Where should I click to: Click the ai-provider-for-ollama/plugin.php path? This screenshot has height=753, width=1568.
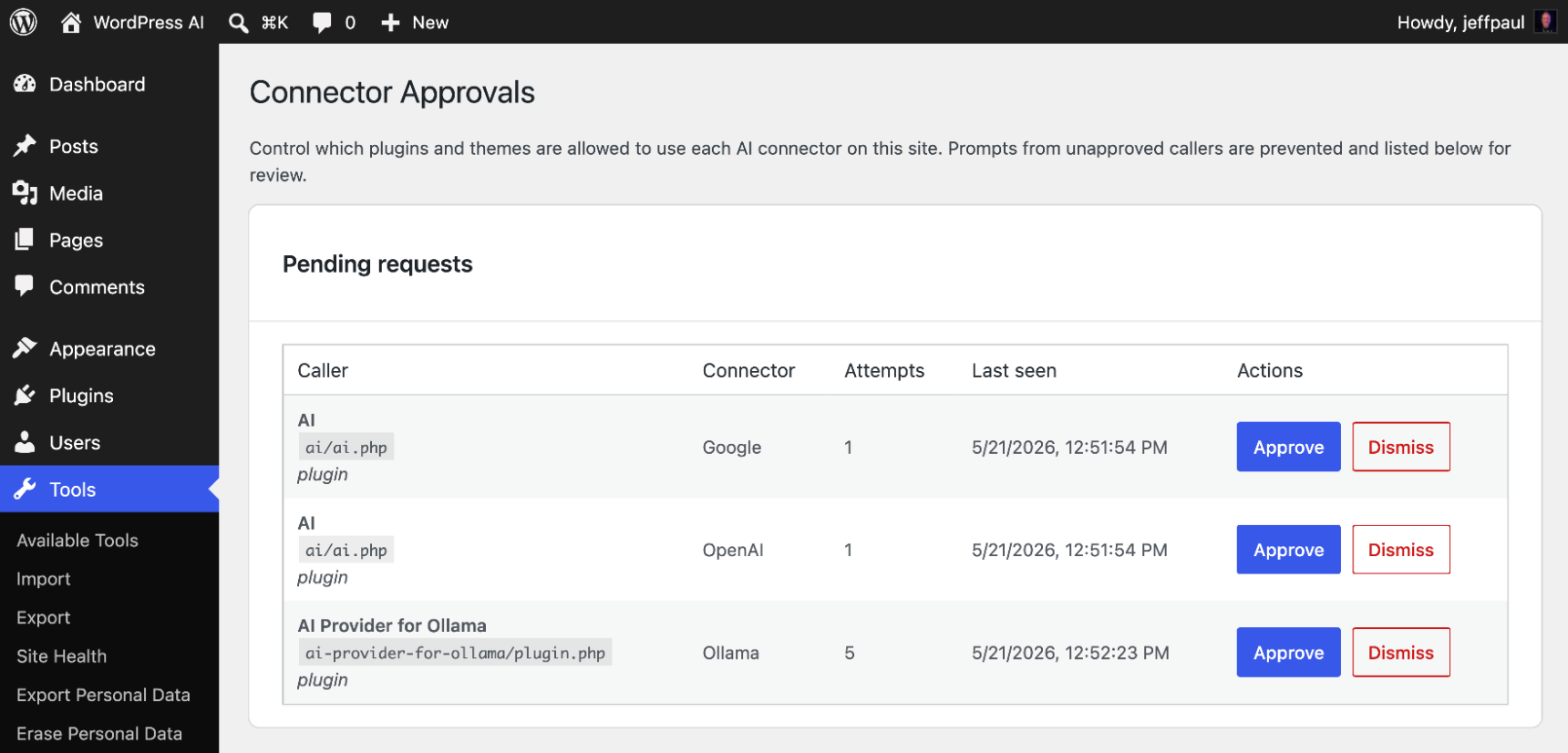coord(455,653)
